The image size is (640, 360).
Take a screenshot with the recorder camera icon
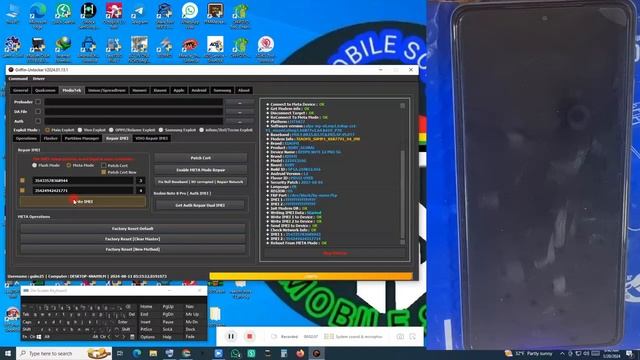click(400, 336)
